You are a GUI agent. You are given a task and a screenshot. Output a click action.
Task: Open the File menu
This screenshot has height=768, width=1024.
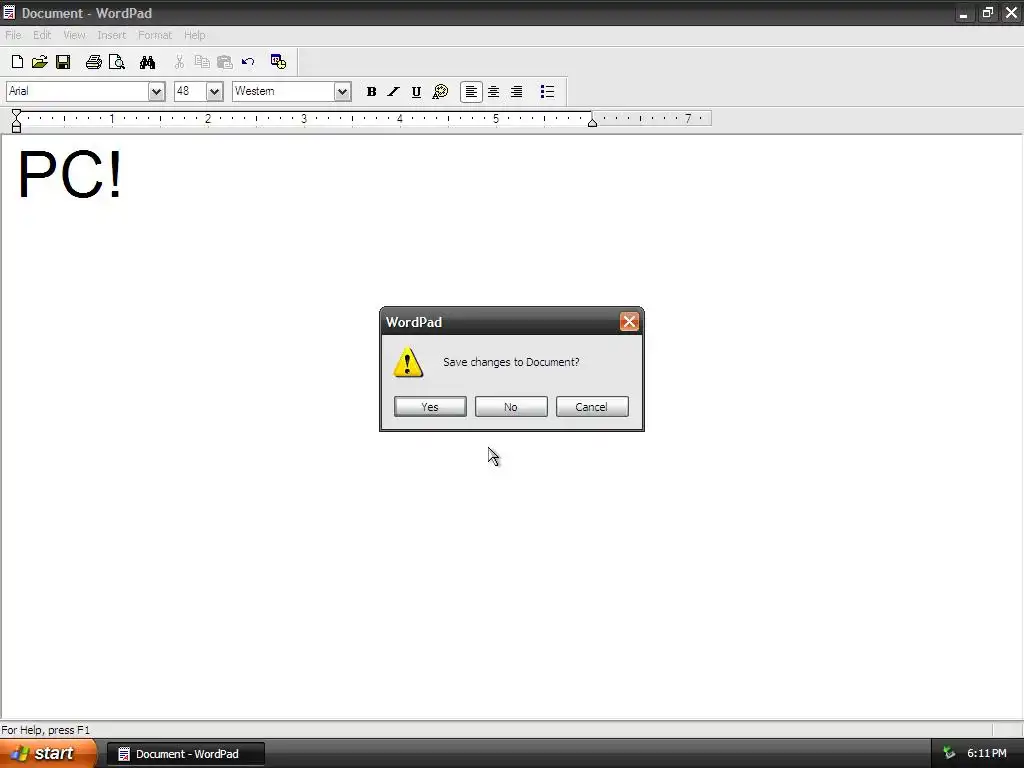[13, 35]
